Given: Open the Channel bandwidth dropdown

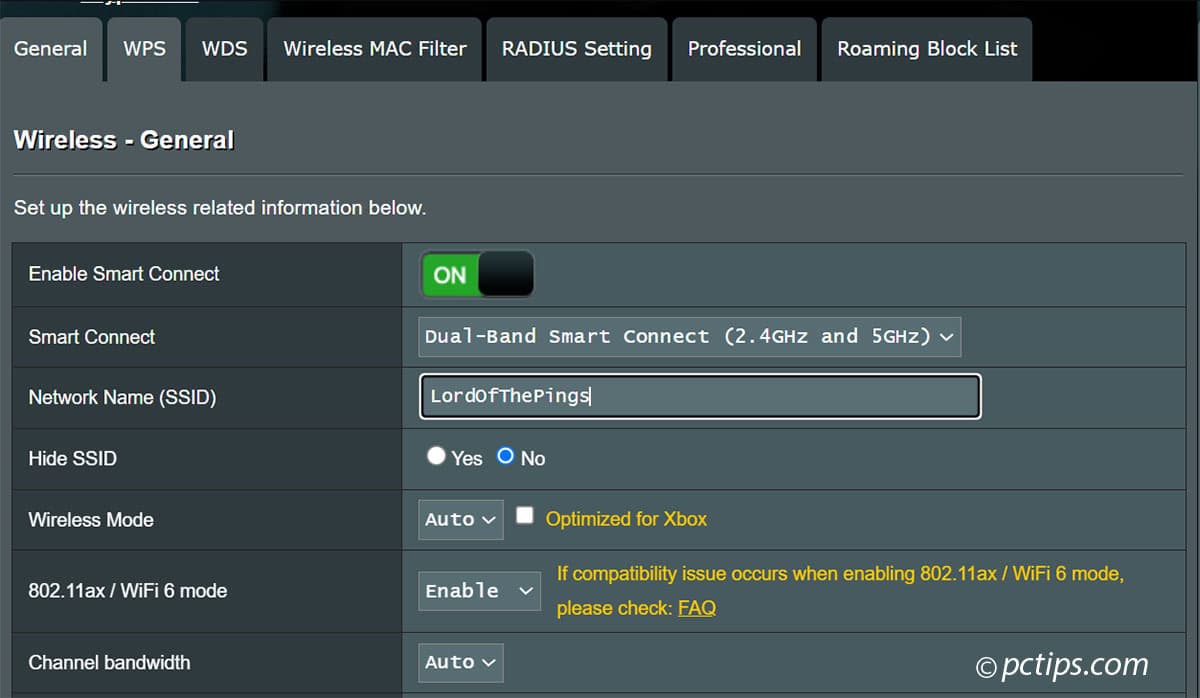Looking at the screenshot, I should click(460, 662).
